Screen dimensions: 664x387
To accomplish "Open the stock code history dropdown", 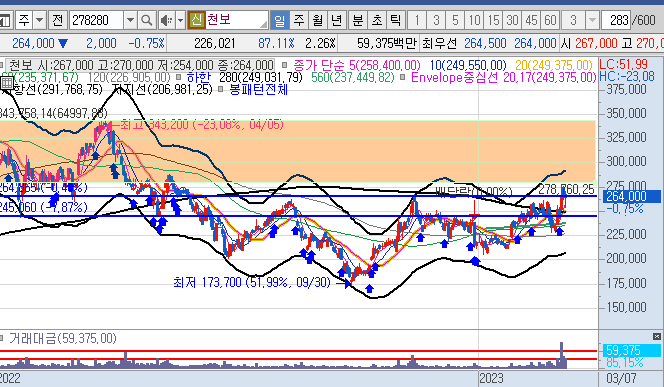I will point(130,20).
